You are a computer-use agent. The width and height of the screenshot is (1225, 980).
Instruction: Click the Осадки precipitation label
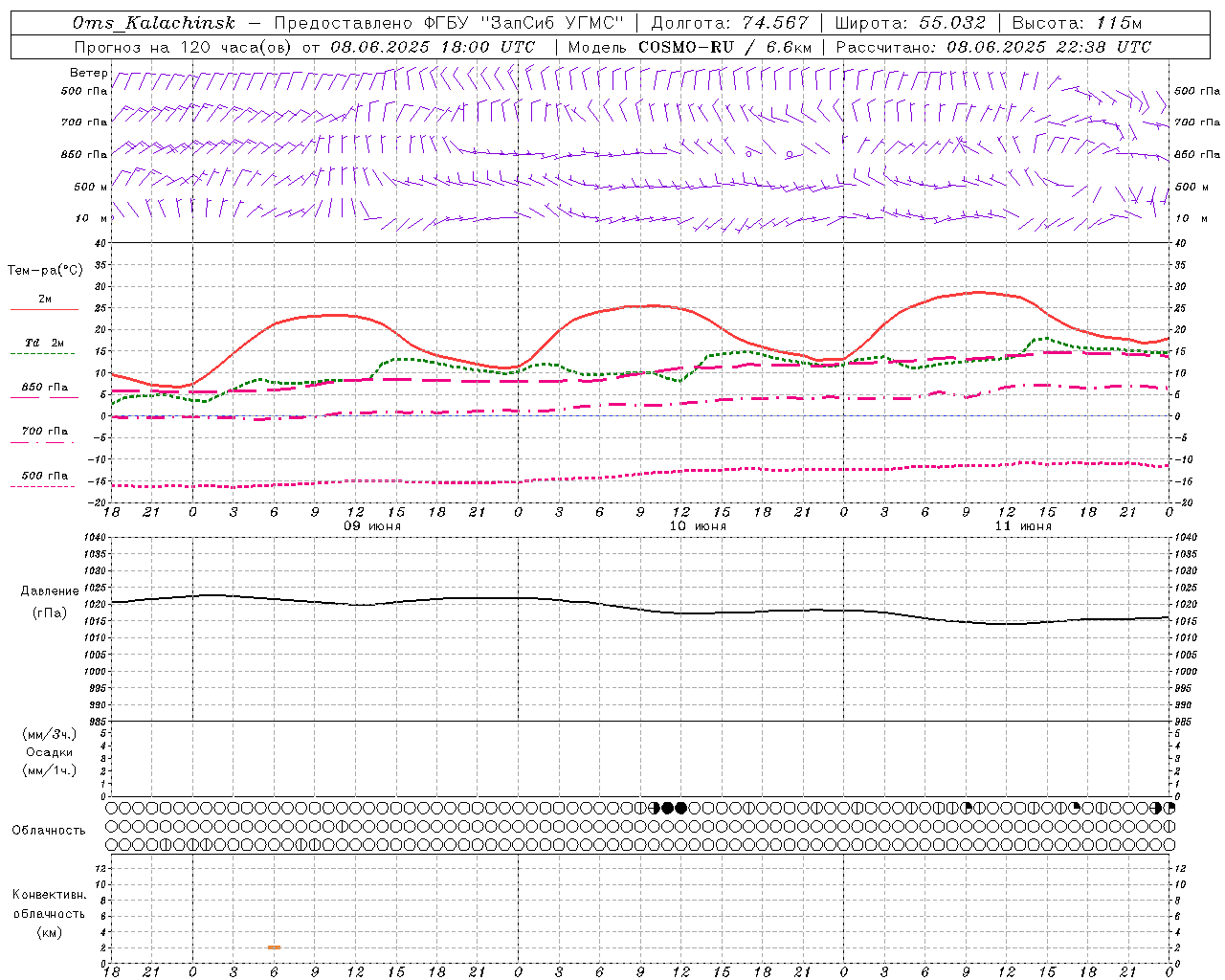click(50, 752)
